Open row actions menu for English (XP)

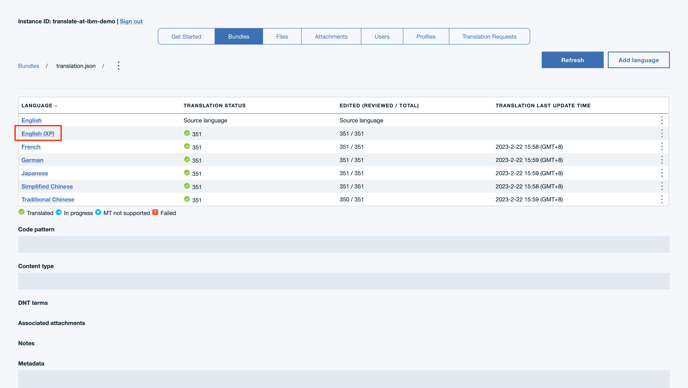coord(662,133)
